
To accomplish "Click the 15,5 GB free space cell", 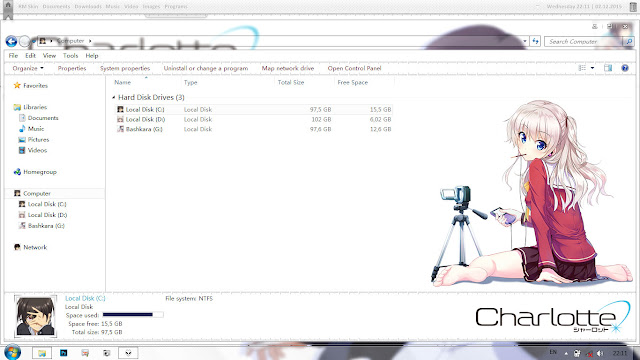I will 381,109.
